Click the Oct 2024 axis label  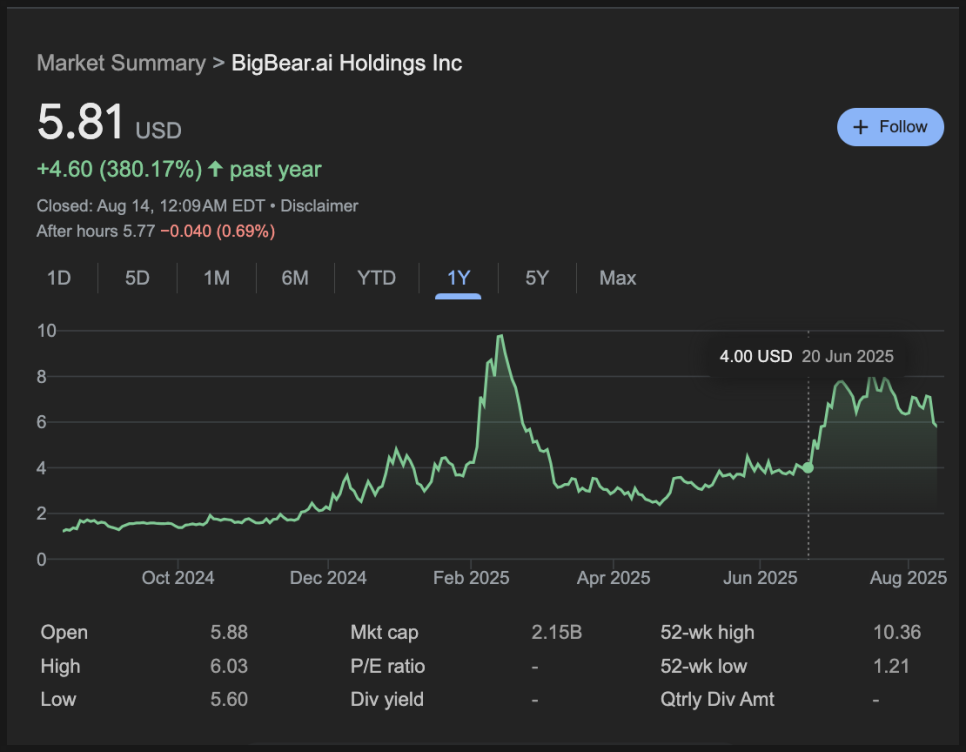(x=178, y=578)
